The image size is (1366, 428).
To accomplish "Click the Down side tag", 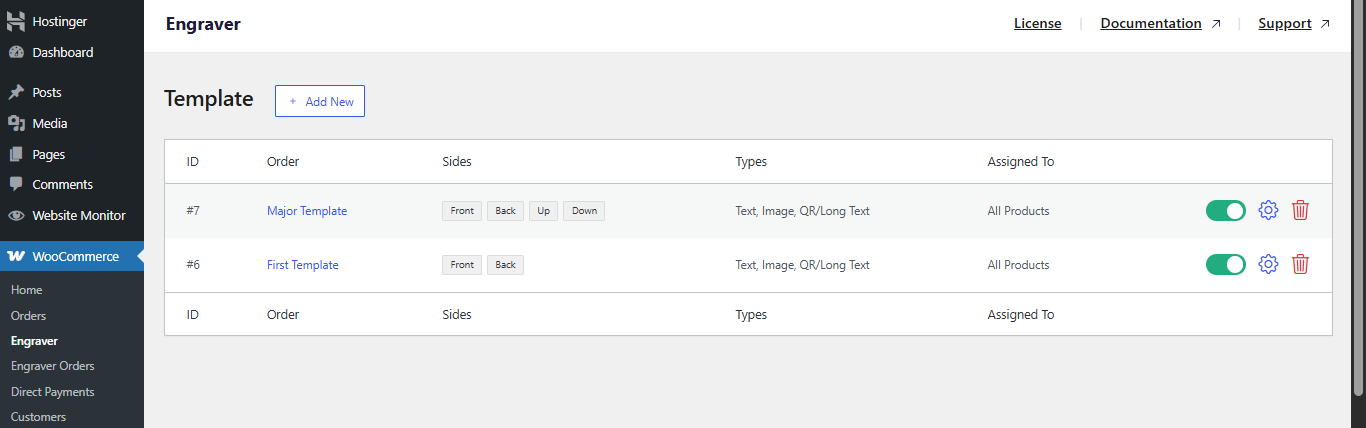I will click(584, 211).
